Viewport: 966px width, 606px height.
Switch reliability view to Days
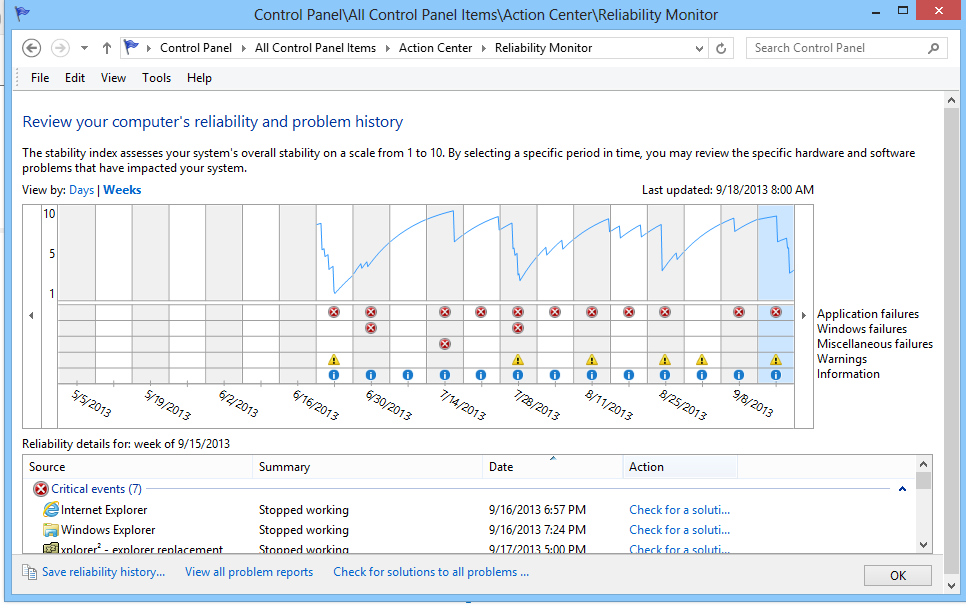tap(81, 189)
